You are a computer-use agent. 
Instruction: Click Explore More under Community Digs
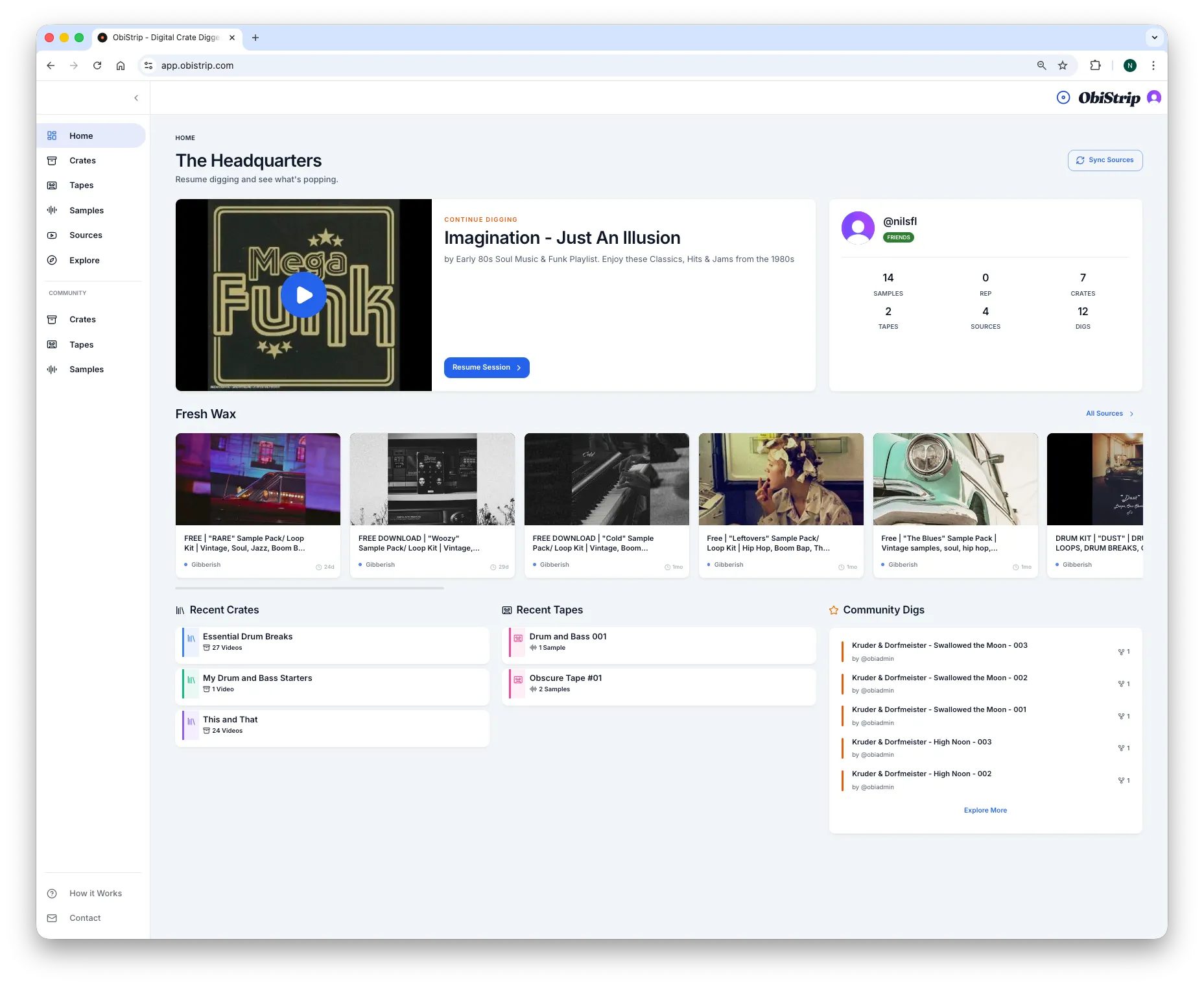985,811
